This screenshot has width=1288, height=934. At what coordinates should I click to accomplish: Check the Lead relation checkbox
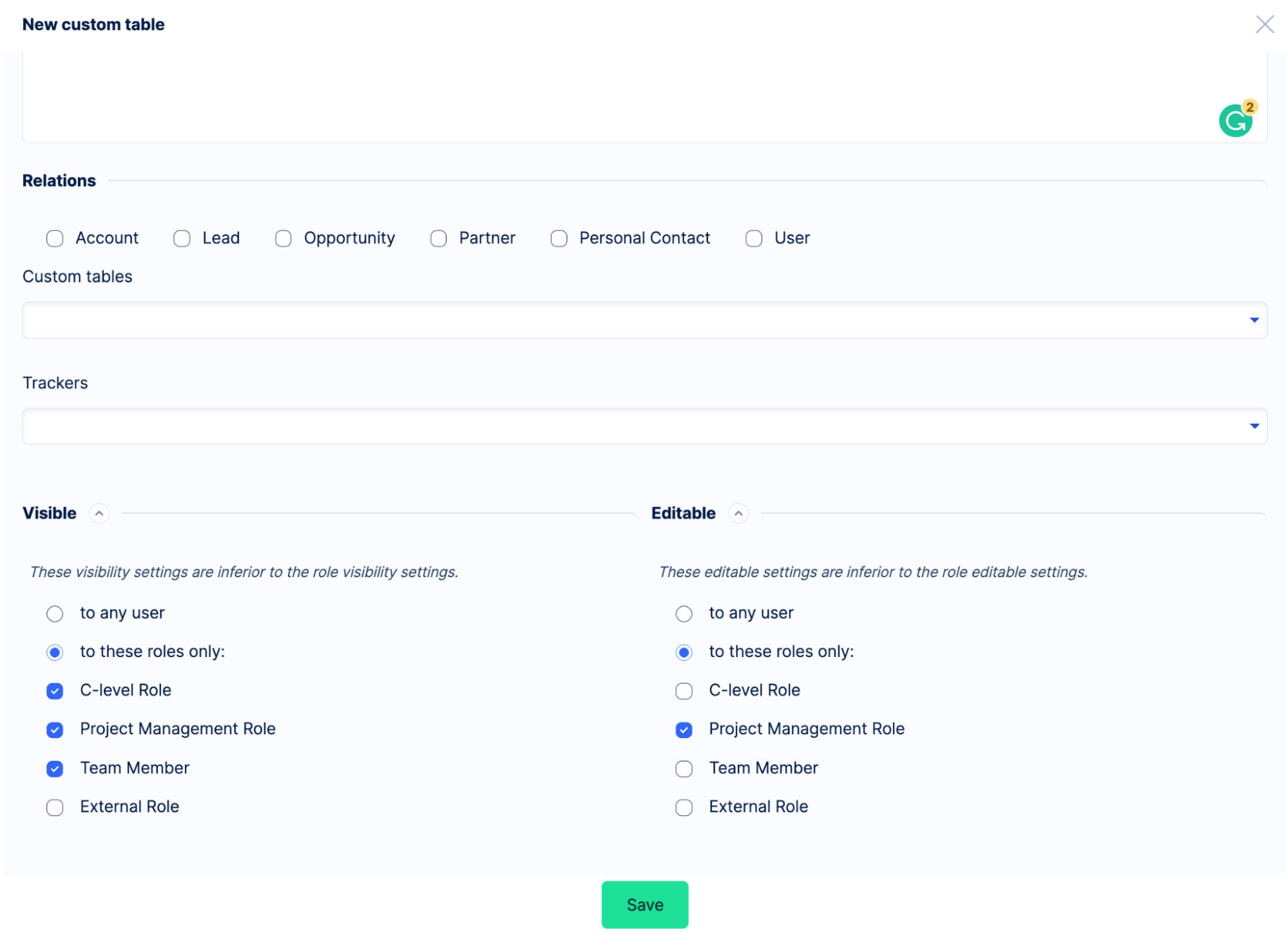[x=182, y=239]
